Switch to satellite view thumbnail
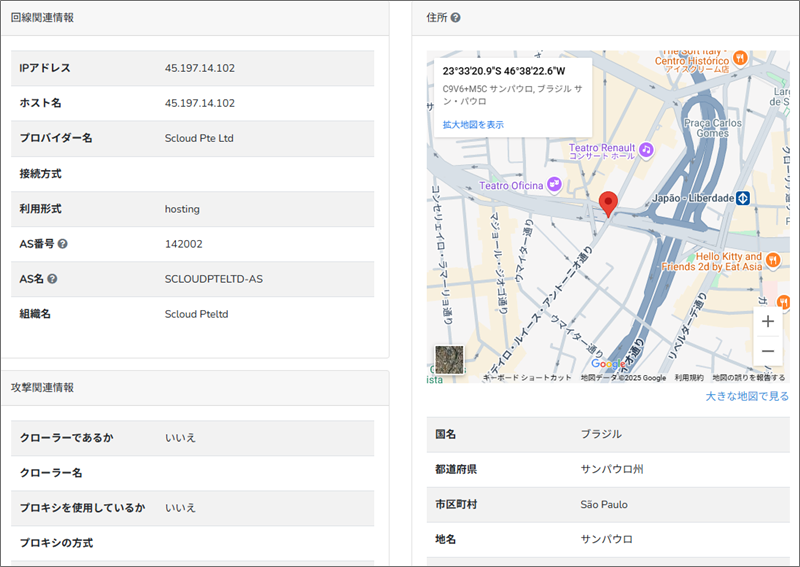The width and height of the screenshot is (800, 567). (449, 360)
